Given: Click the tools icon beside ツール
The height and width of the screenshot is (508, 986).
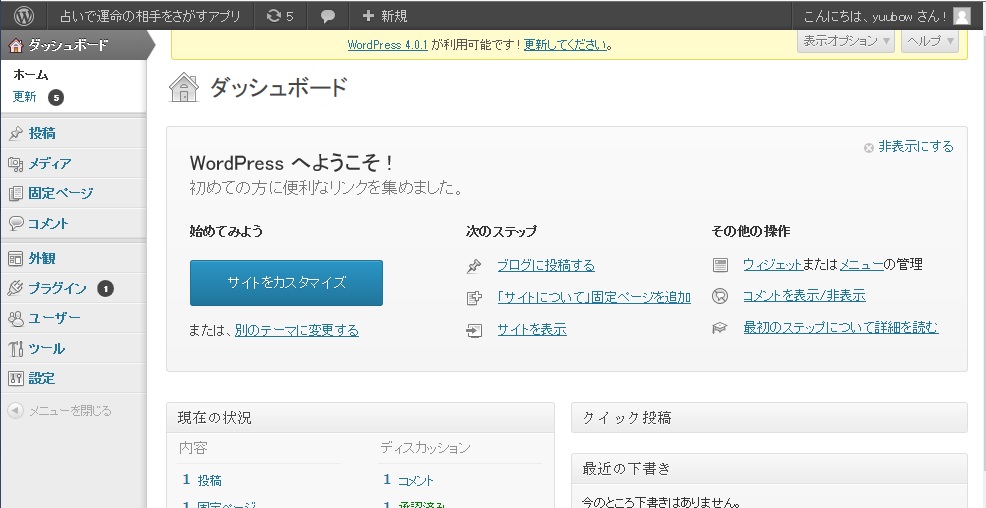Looking at the screenshot, I should pos(16,348).
